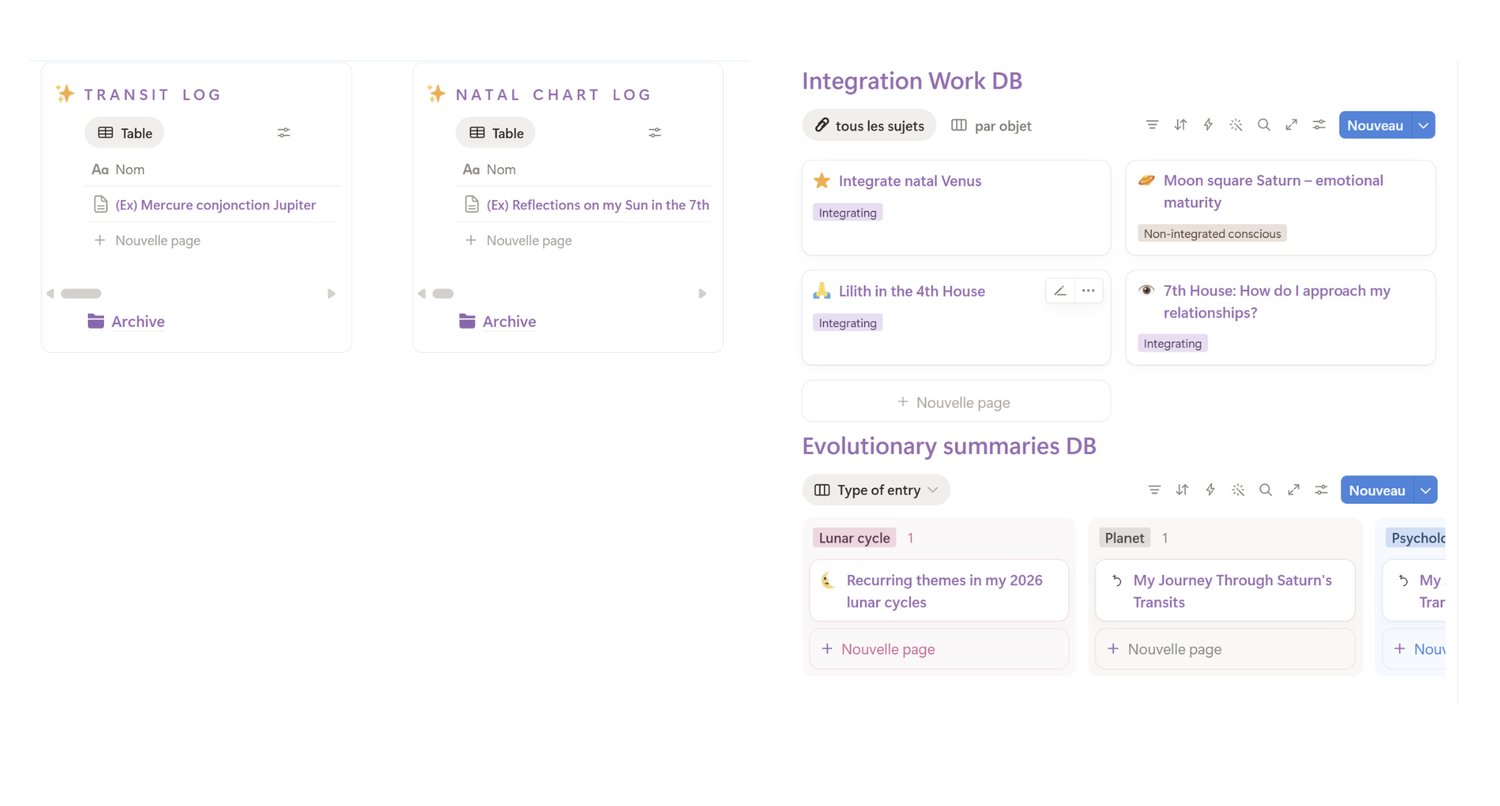Open view settings sliders in Integration Work DB
This screenshot has width=1500, height=806.
pyautogui.click(x=1320, y=125)
